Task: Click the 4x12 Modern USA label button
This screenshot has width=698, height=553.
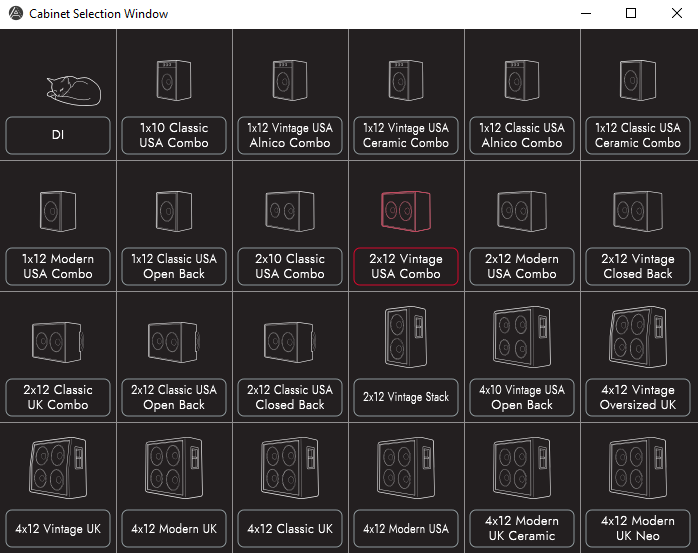Action: tap(406, 528)
